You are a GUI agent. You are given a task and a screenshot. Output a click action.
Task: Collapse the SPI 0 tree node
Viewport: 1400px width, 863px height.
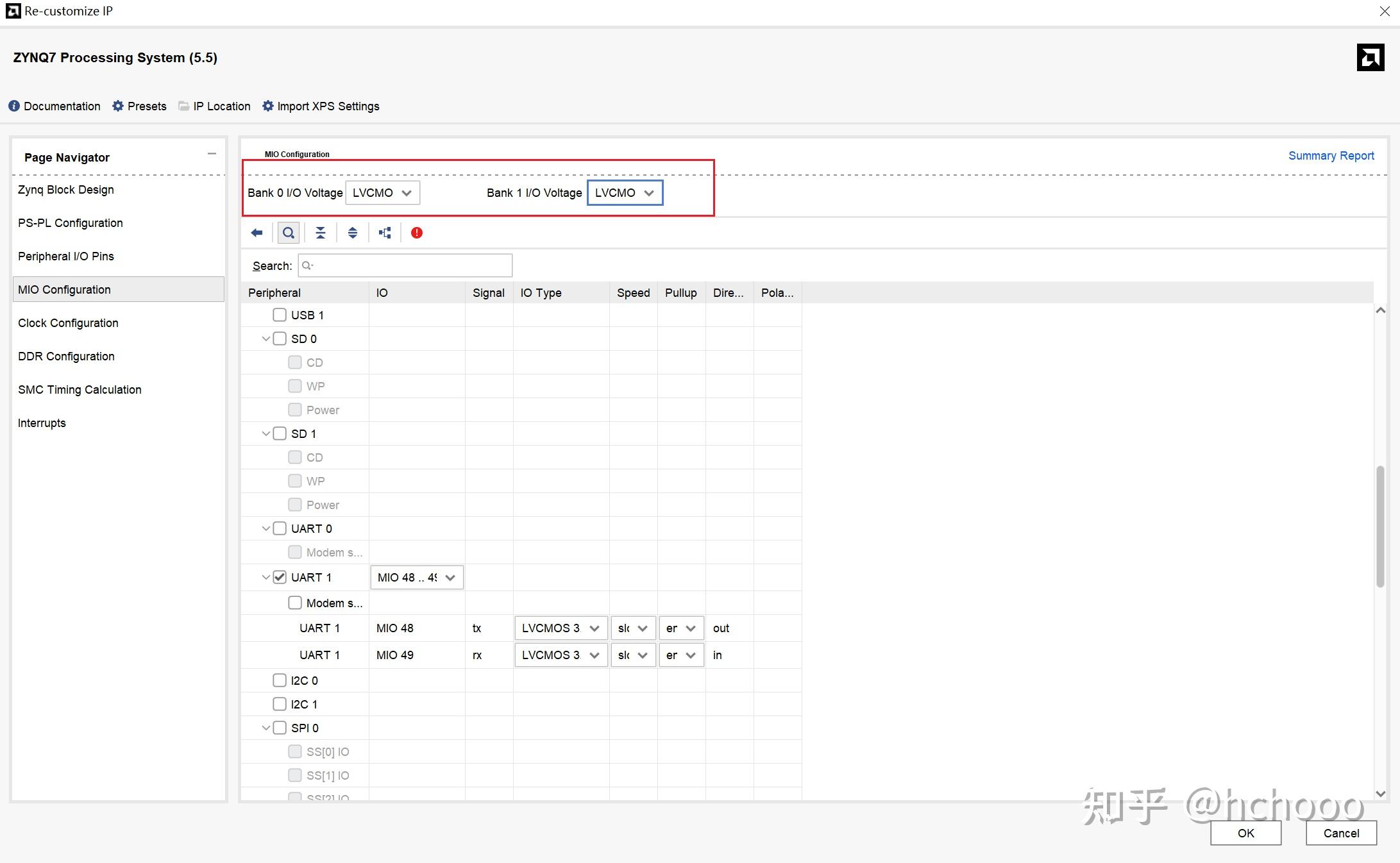tap(266, 728)
